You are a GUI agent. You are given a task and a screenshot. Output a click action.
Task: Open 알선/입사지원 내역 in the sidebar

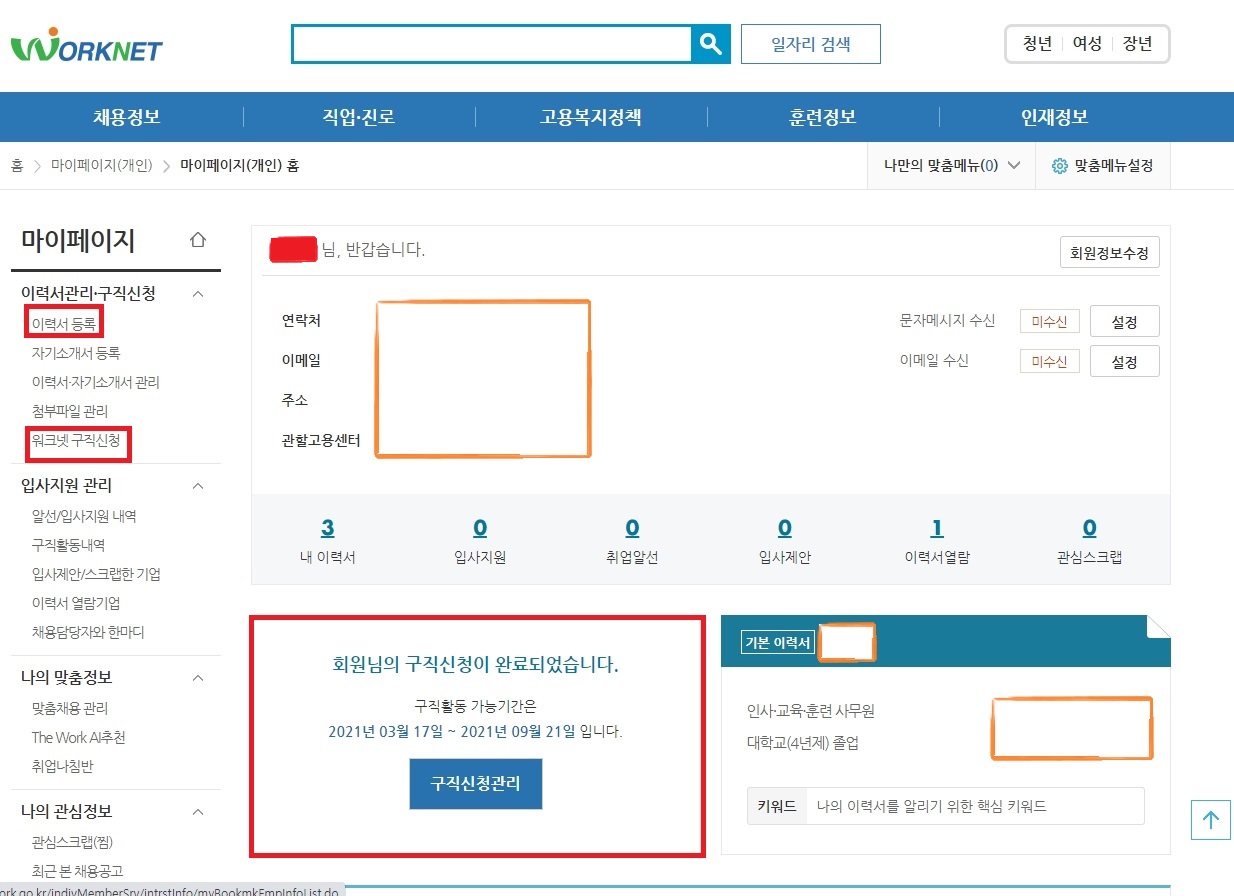(x=84, y=516)
